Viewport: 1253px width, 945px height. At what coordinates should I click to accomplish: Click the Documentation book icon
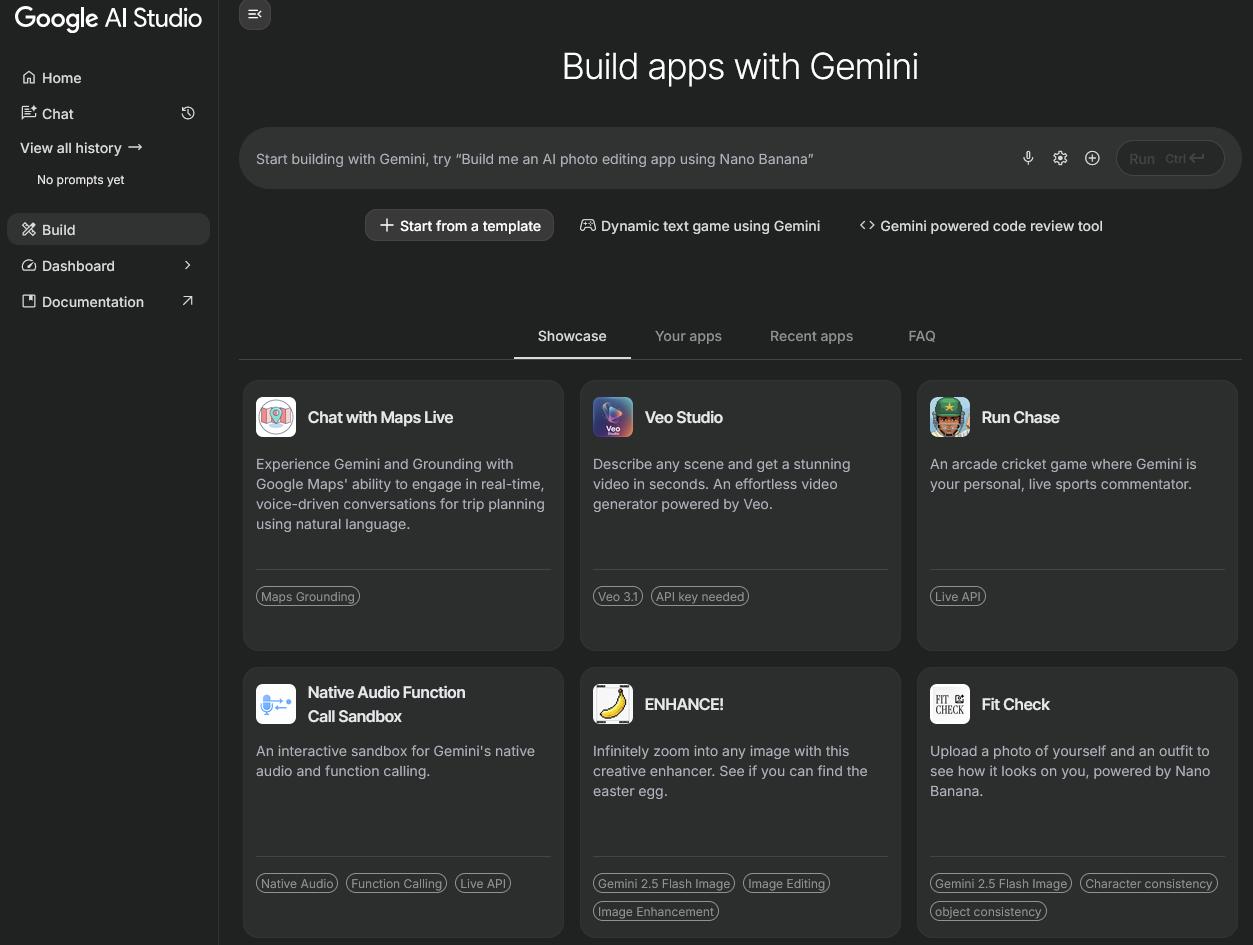(29, 301)
